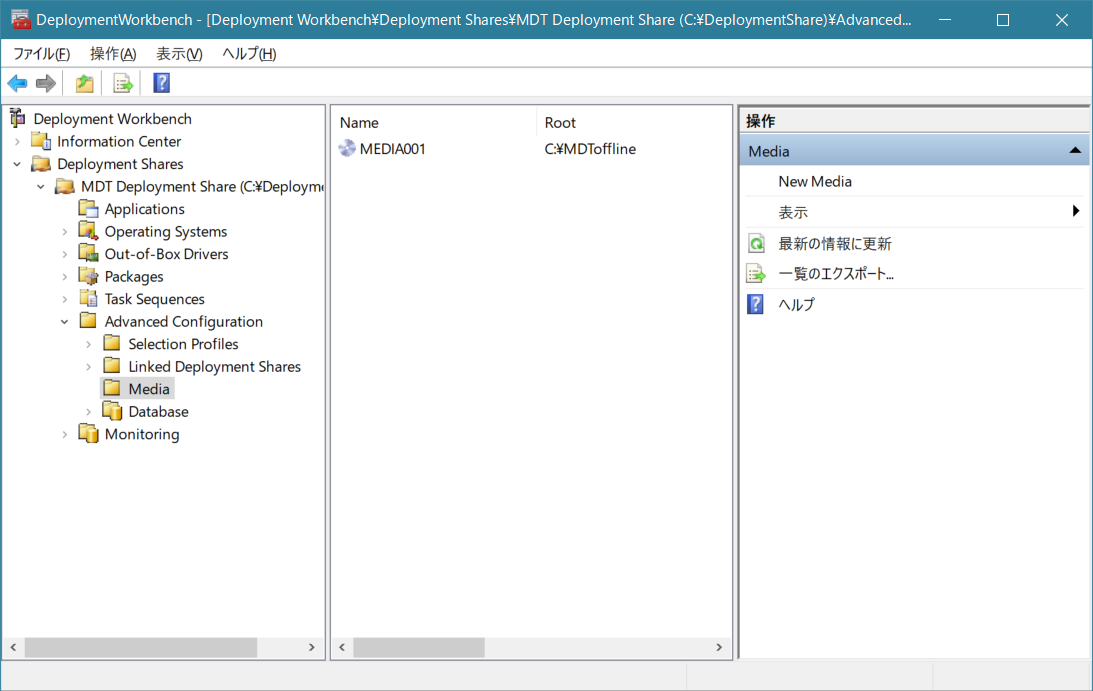Open the 操作(A) menu
Image resolution: width=1093 pixels, height=691 pixels.
113,54
